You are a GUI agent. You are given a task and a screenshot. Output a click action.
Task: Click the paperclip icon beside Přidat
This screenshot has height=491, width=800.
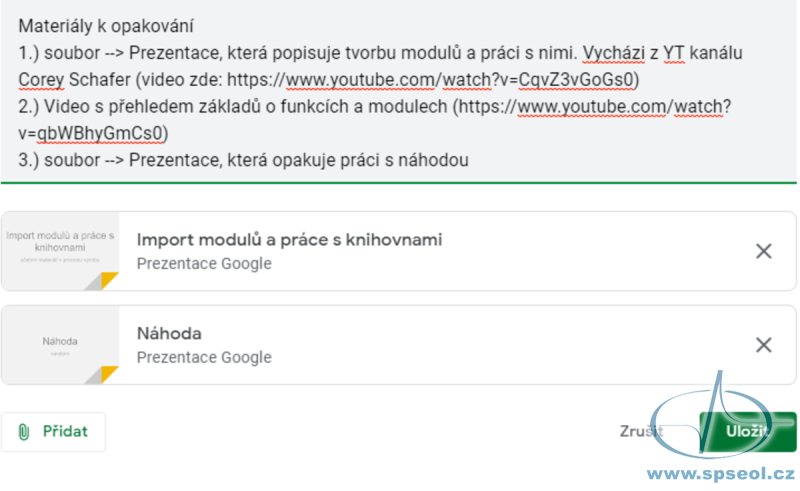(23, 432)
